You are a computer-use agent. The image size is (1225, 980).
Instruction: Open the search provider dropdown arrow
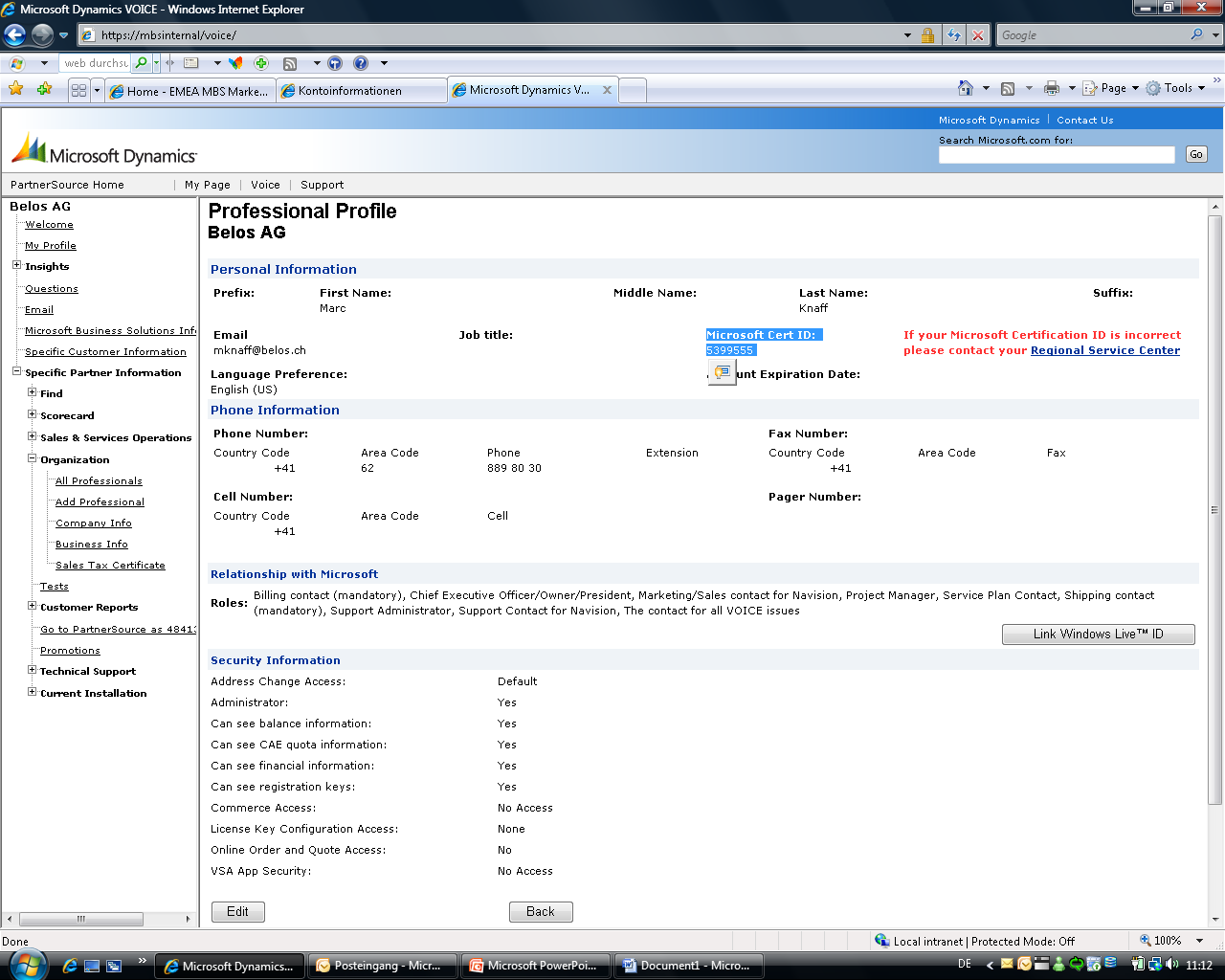point(1216,34)
